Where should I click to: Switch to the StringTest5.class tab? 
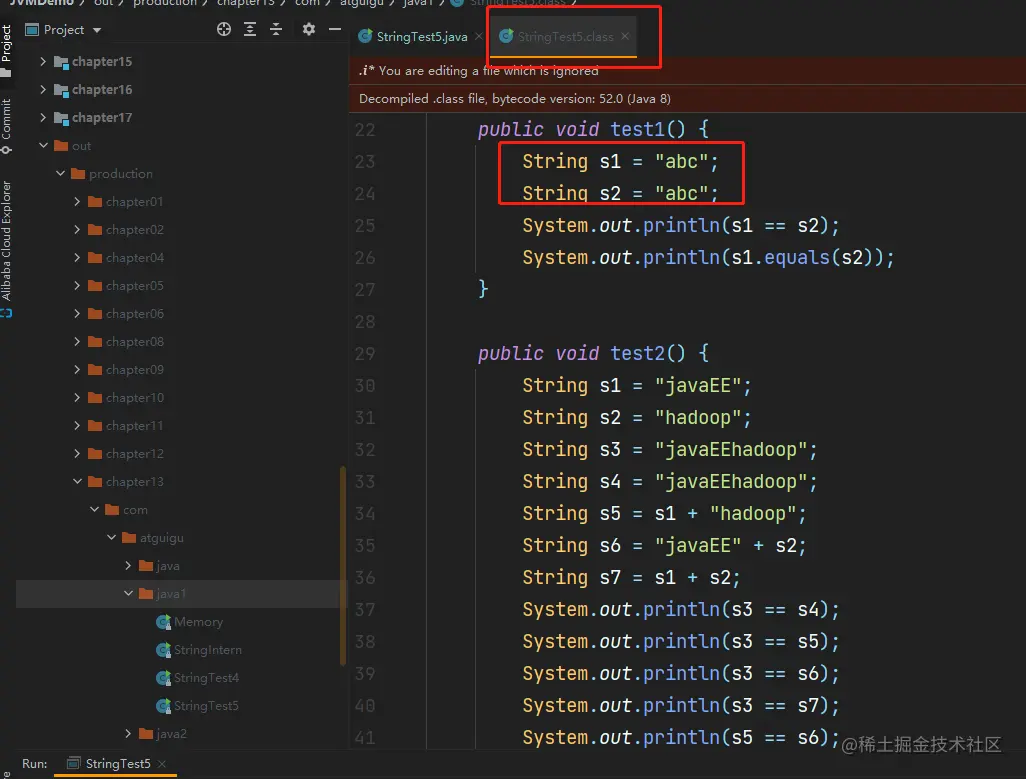tap(565, 37)
